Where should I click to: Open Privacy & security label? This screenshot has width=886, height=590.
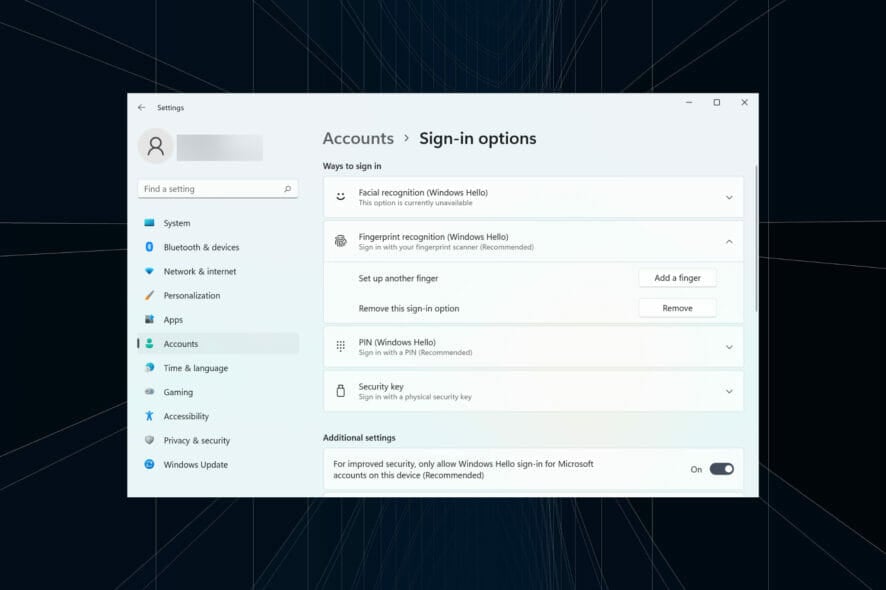(197, 441)
